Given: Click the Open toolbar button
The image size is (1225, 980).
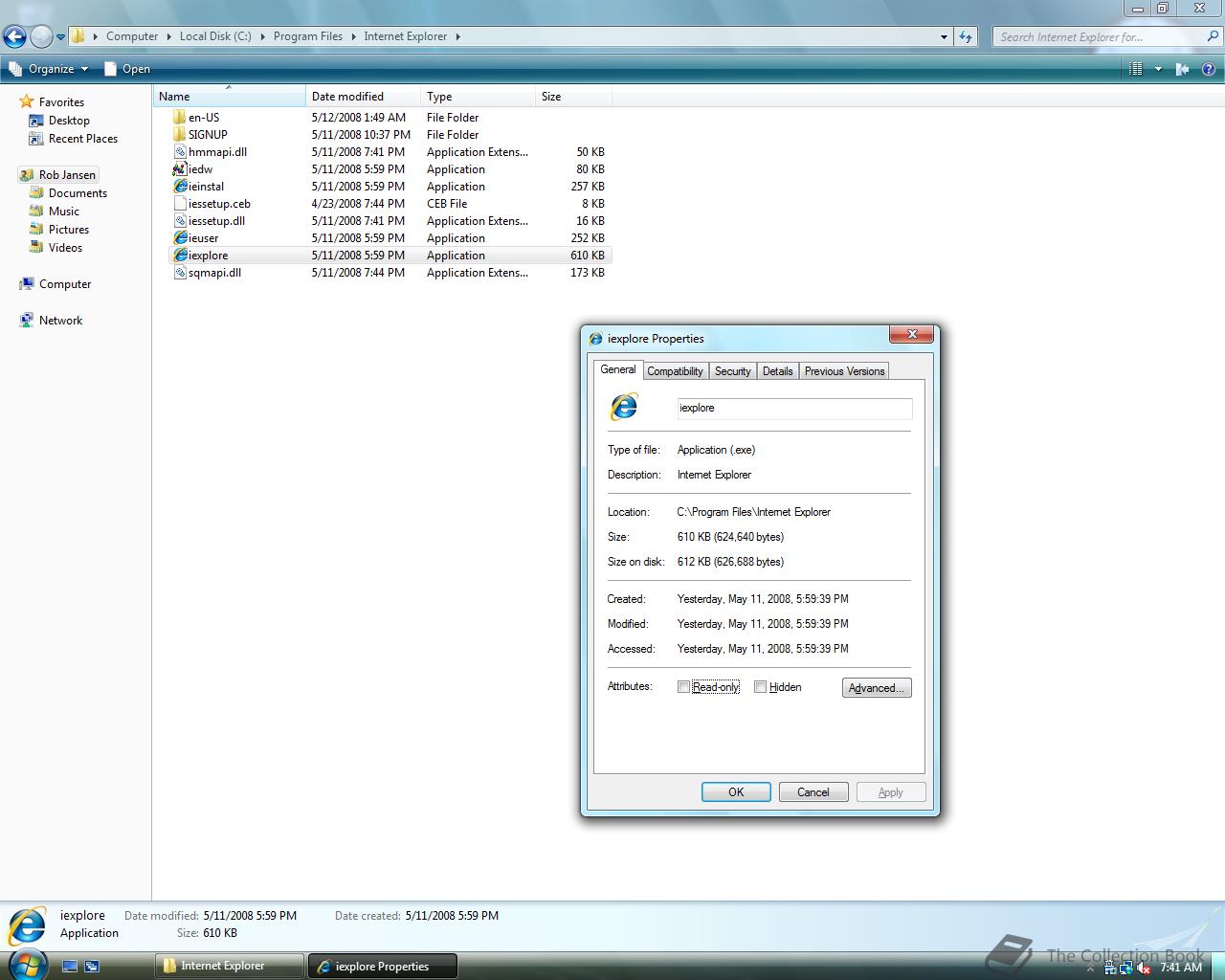Looking at the screenshot, I should click(x=127, y=69).
